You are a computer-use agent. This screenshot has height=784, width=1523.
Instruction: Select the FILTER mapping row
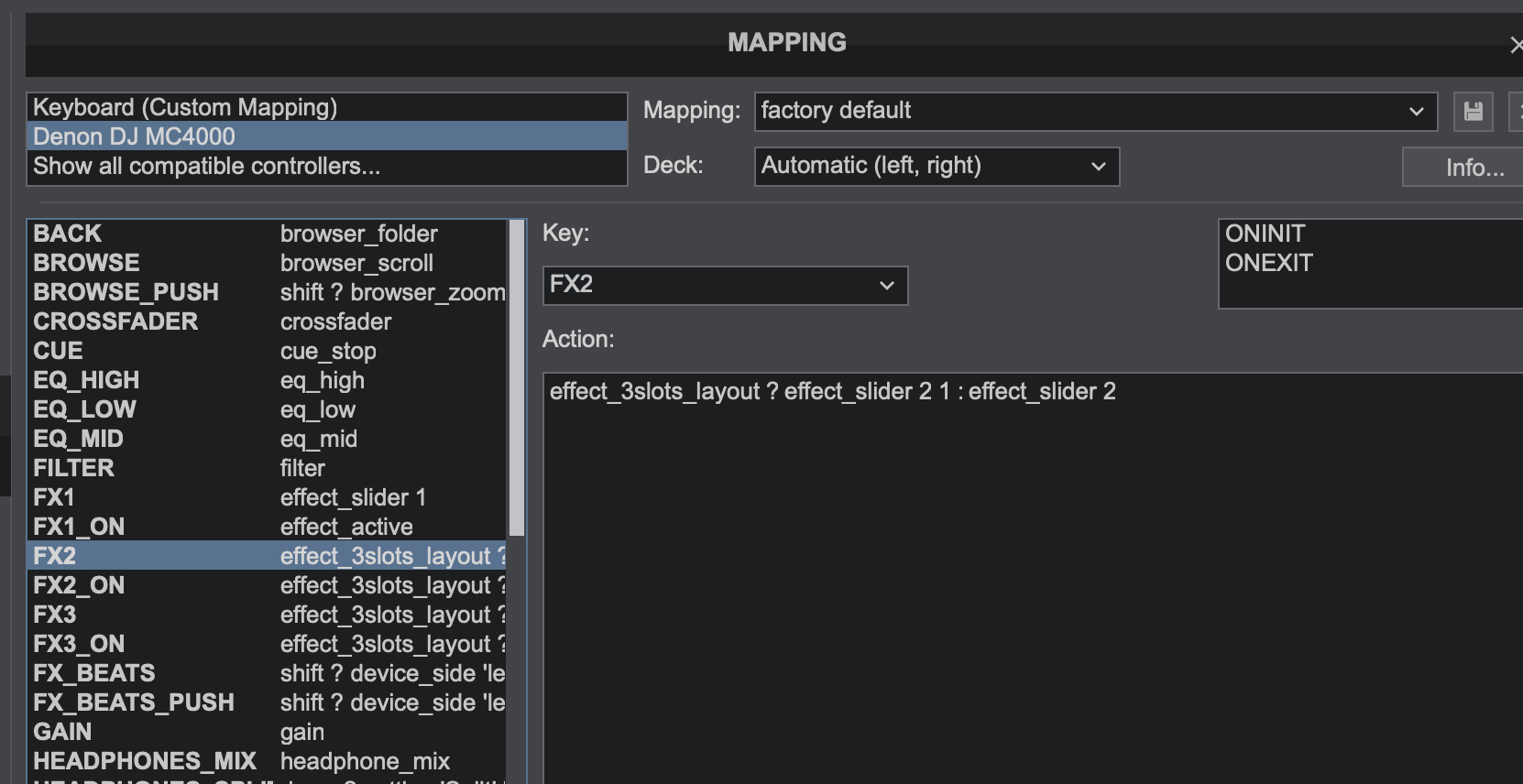[x=268, y=468]
